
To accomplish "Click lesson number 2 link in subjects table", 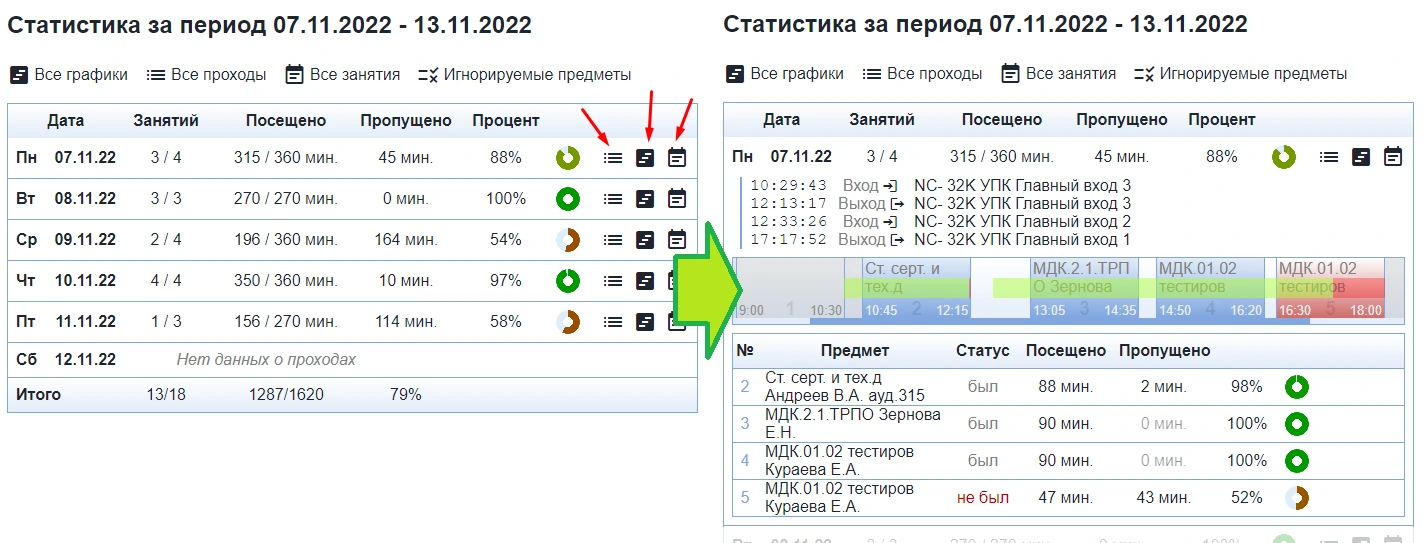I will click(x=745, y=386).
